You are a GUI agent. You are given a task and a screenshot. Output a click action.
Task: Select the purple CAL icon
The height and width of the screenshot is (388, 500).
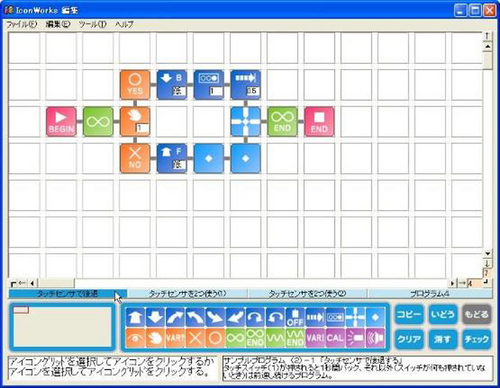pyautogui.click(x=335, y=338)
